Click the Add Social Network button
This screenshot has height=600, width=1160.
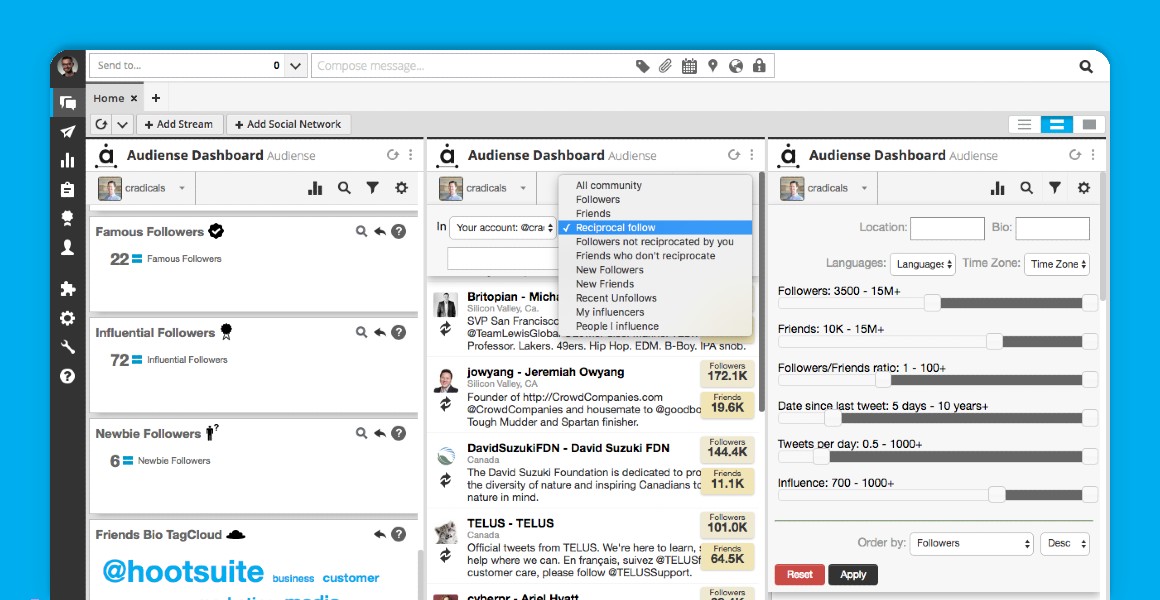(289, 124)
